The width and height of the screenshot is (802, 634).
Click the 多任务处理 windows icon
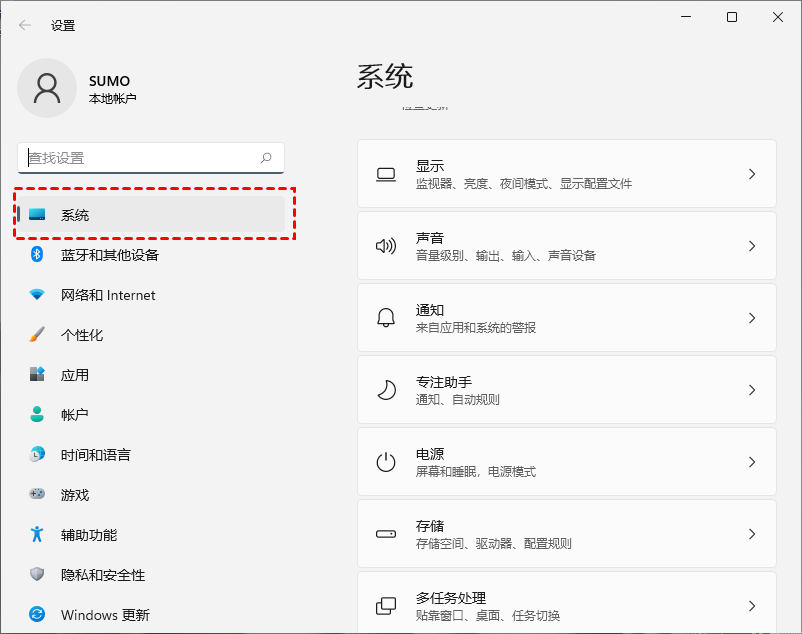tap(386, 606)
